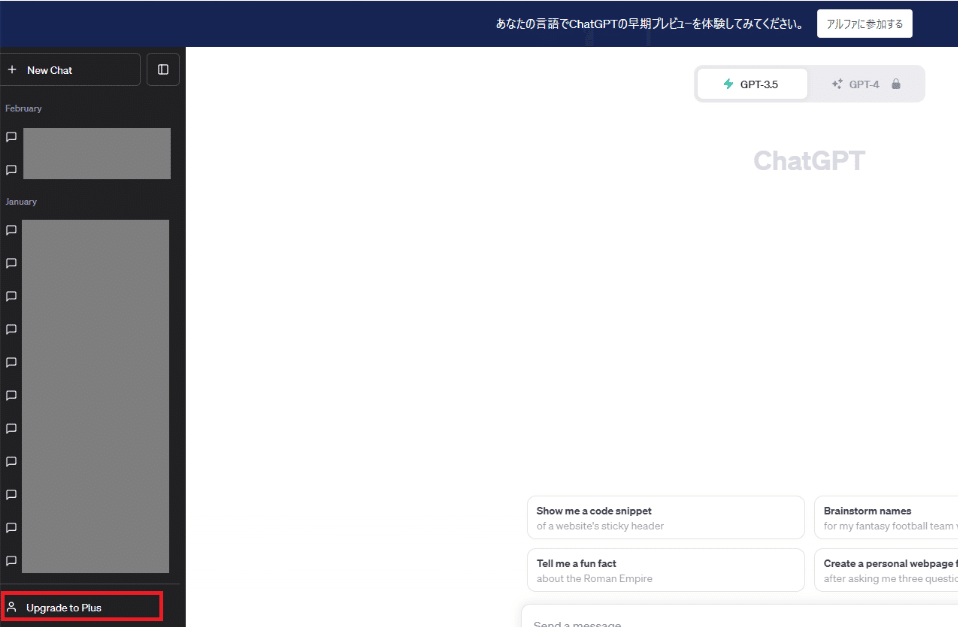Viewport: 958px width, 627px height.
Task: Choose the "Tell me a fun fact" suggestion
Action: pyautogui.click(x=665, y=570)
